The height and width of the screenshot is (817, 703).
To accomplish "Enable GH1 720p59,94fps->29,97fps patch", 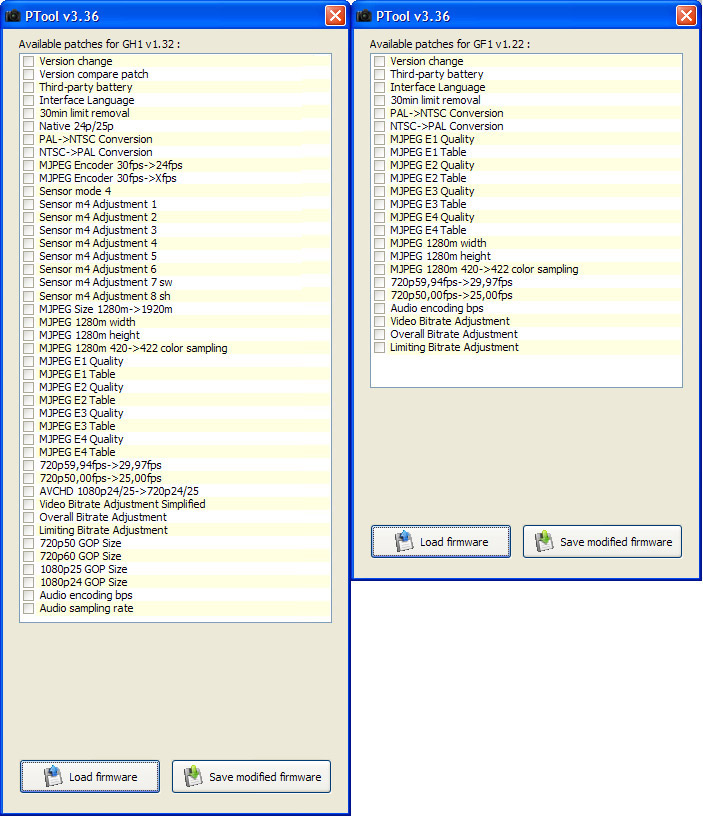I will (29, 466).
